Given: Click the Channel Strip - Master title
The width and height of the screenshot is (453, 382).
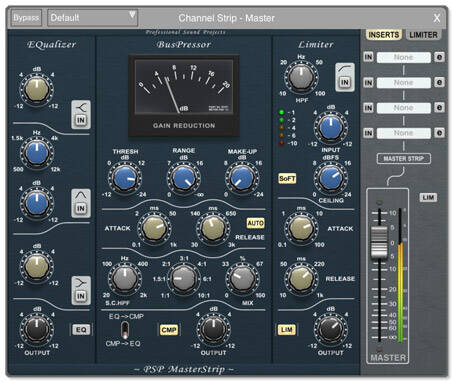Looking at the screenshot, I should coord(227,18).
